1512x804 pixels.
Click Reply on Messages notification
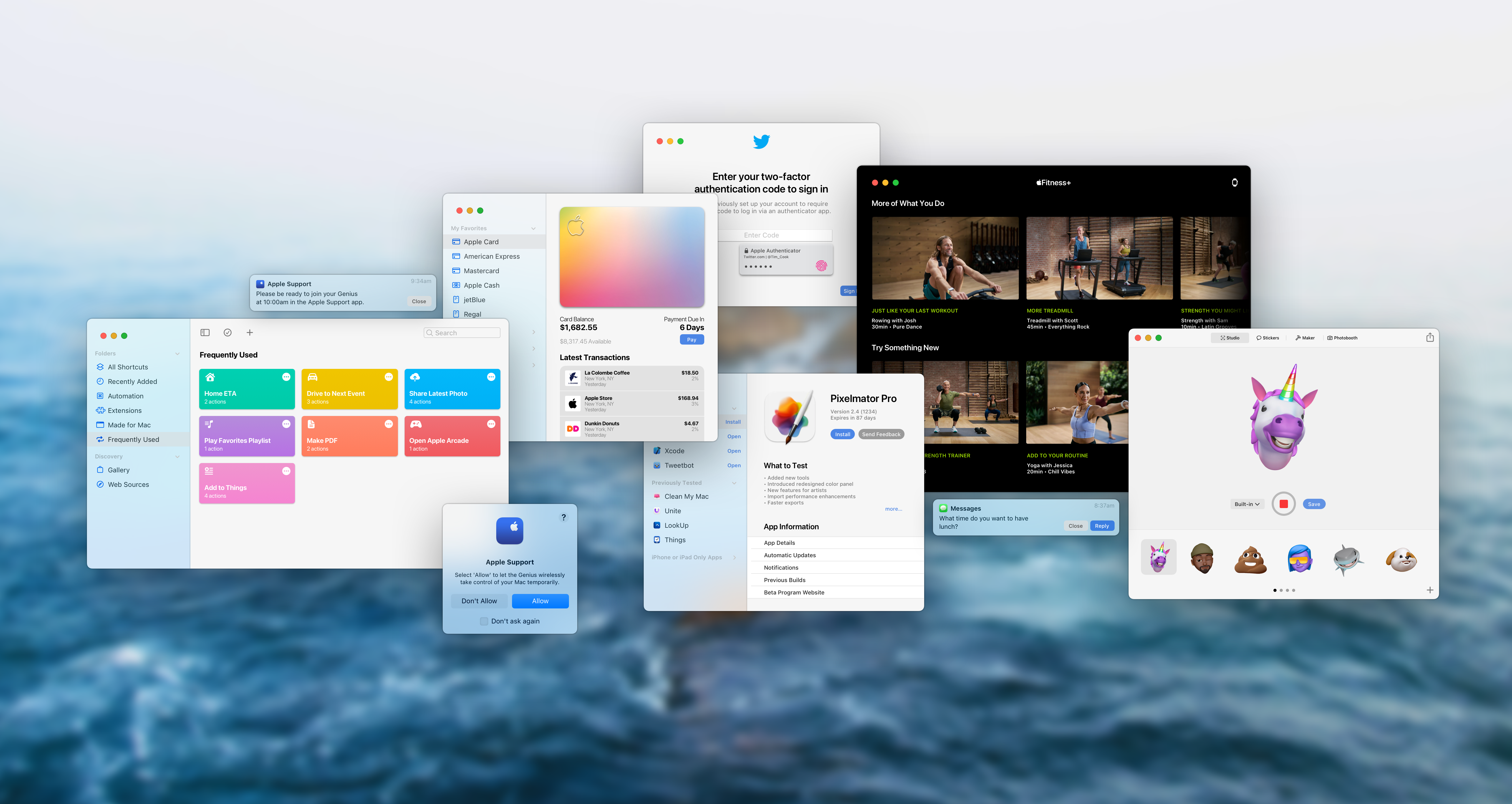(1102, 526)
